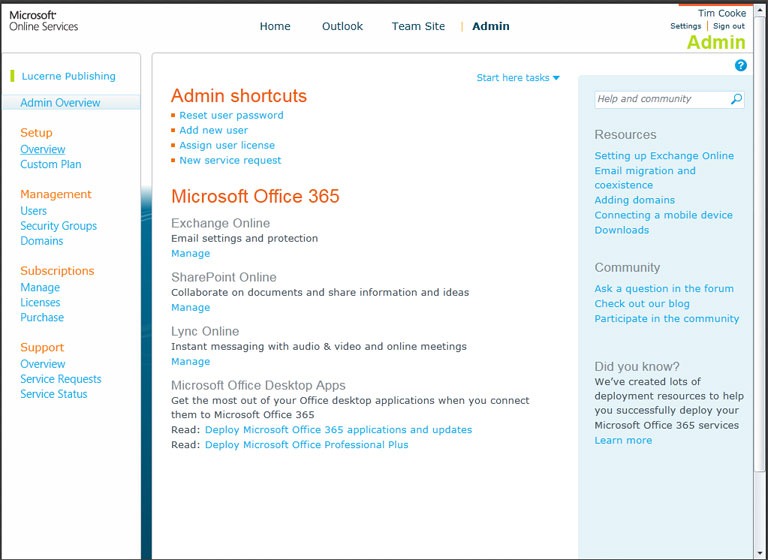Screen dimensions: 768x560
Task: Manage Exchange Online settings
Action: point(190,254)
